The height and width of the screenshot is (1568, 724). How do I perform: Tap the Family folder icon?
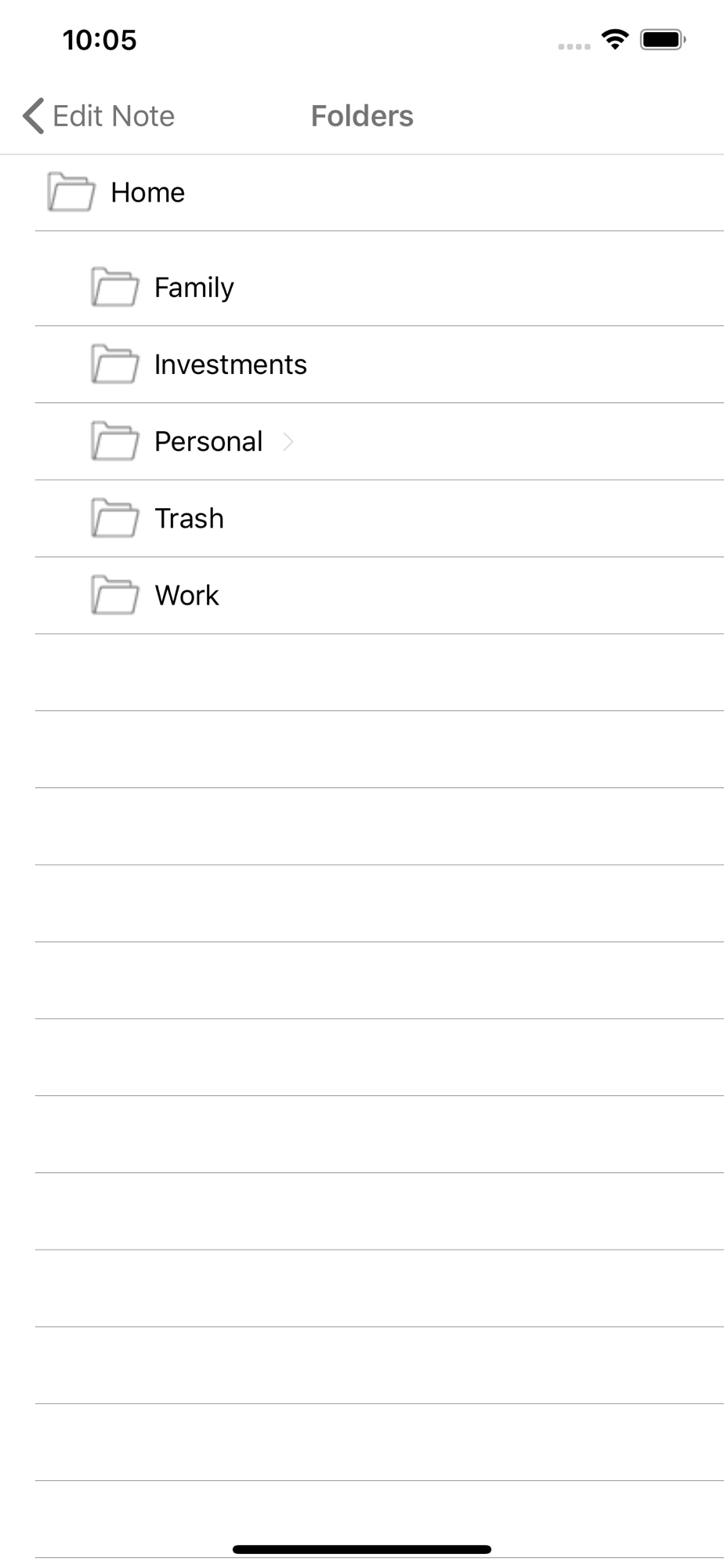pyautogui.click(x=114, y=287)
